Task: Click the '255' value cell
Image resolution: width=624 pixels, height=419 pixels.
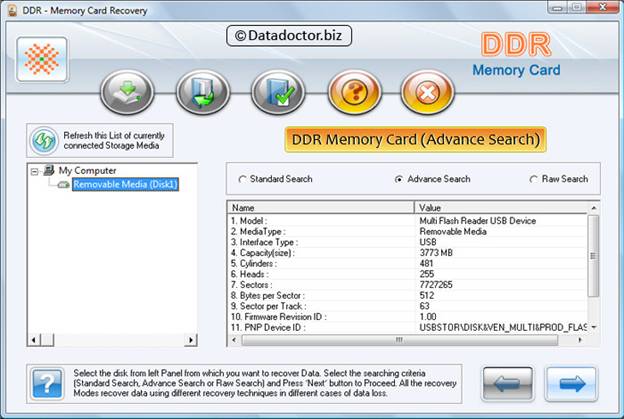Action: (x=427, y=274)
